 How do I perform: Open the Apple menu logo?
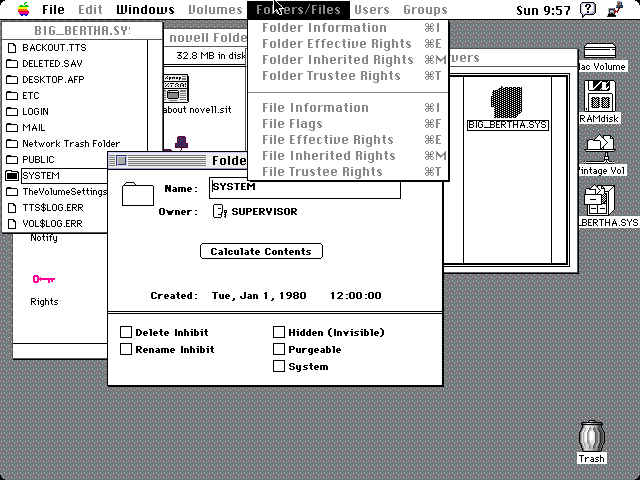(x=23, y=10)
